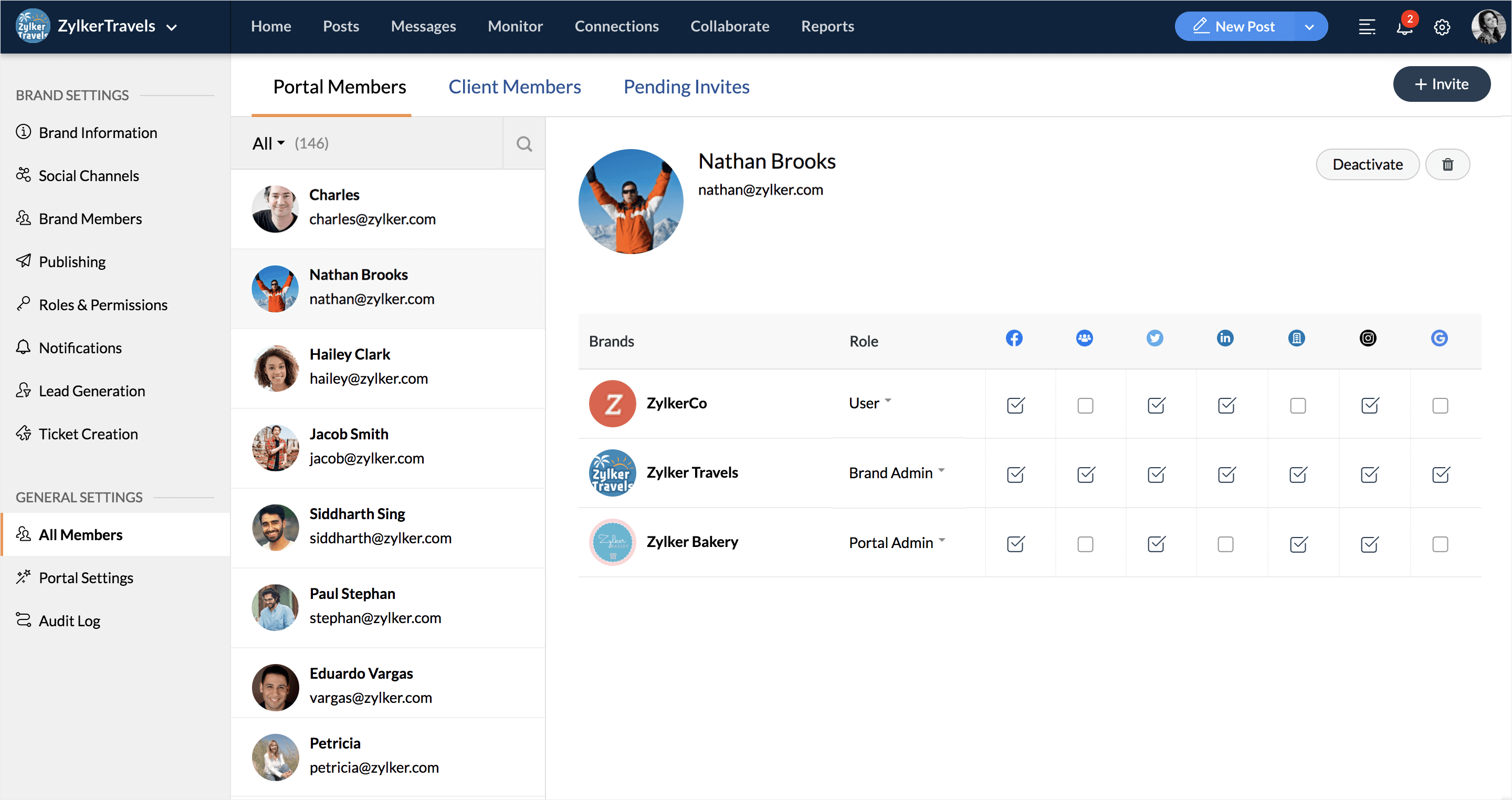Click the Invite button
The height and width of the screenshot is (800, 1512).
click(x=1441, y=84)
